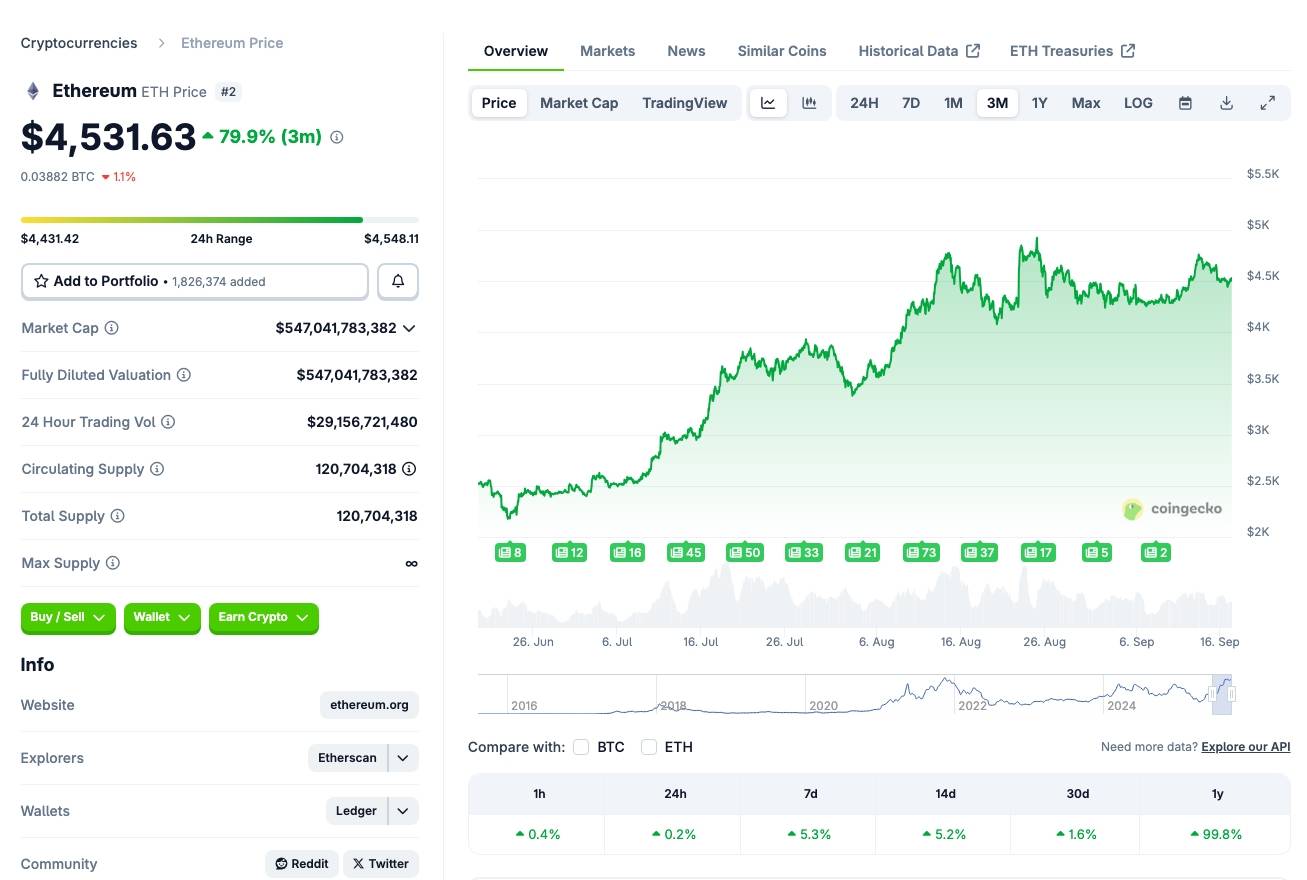Expand the Market Cap value chevron
Image resolution: width=1307 pixels, height=880 pixels.
[409, 328]
